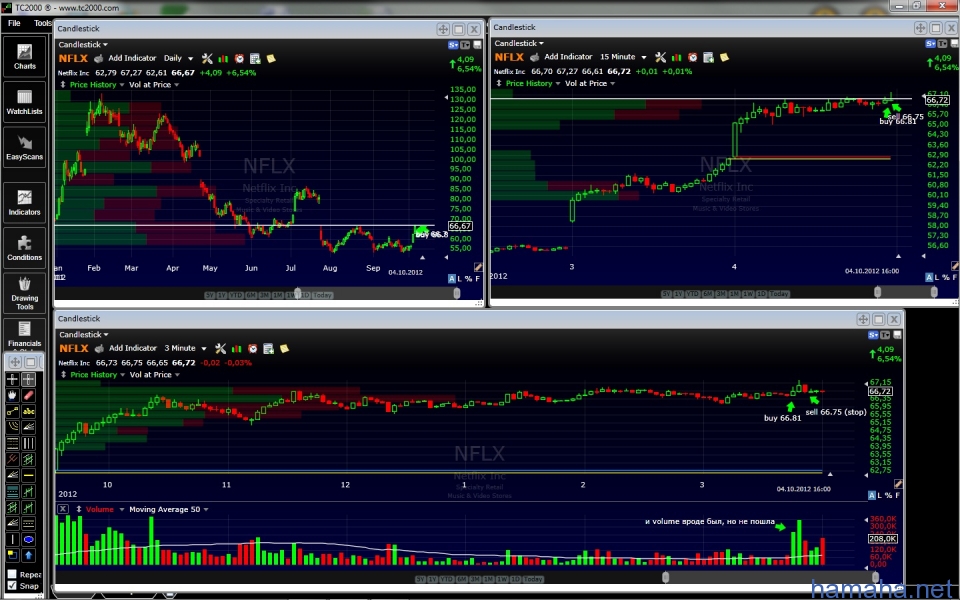This screenshot has height=600, width=960.
Task: Toggle log L scale in Daily chart
Action: coord(460,279)
